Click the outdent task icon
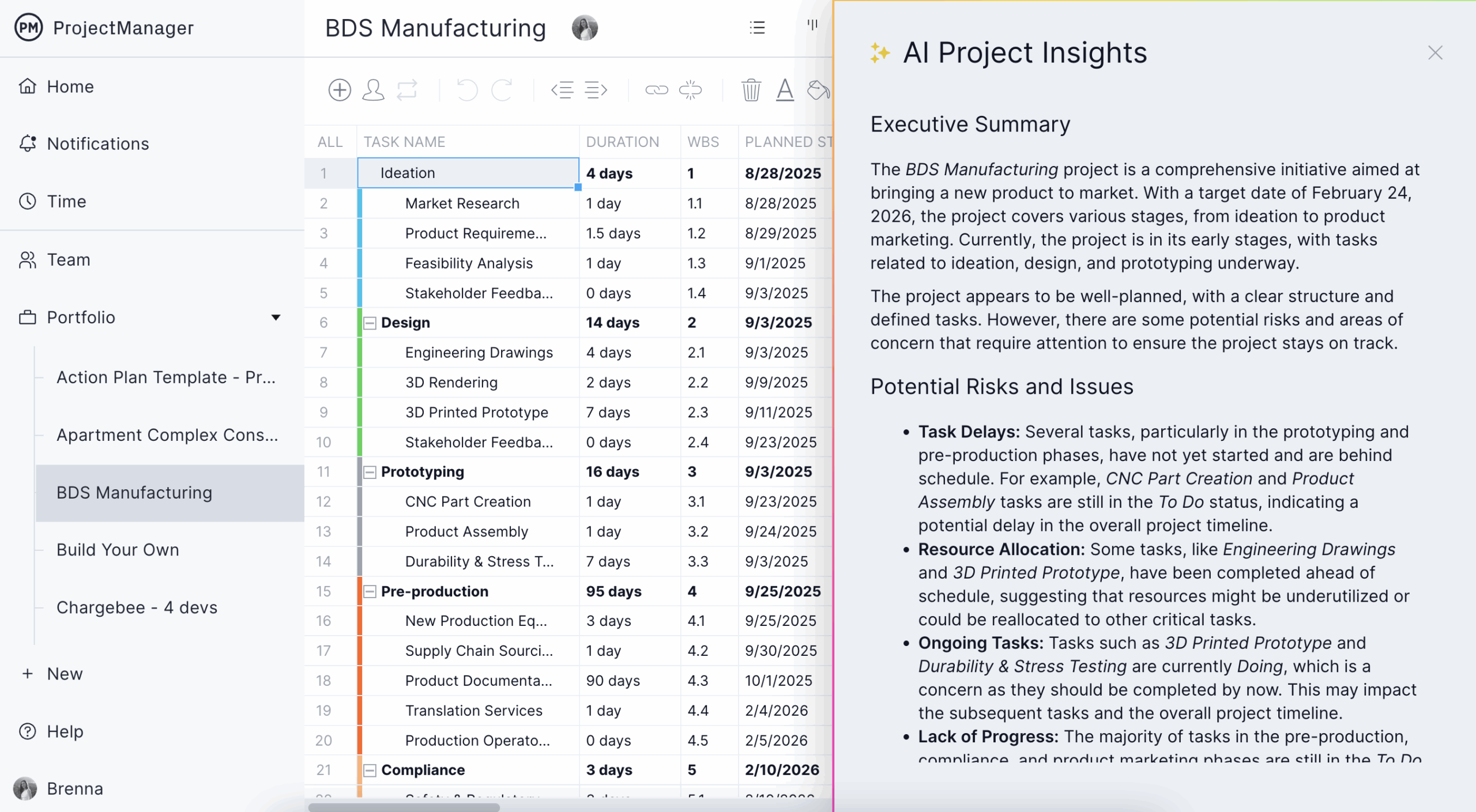Image resolution: width=1476 pixels, height=812 pixels. coord(562,90)
